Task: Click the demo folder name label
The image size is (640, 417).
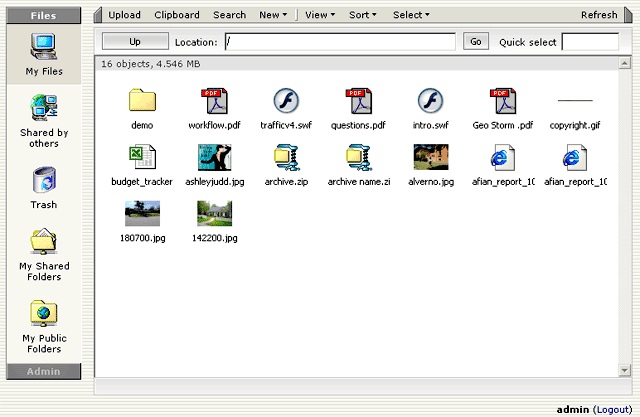Action: 142,125
